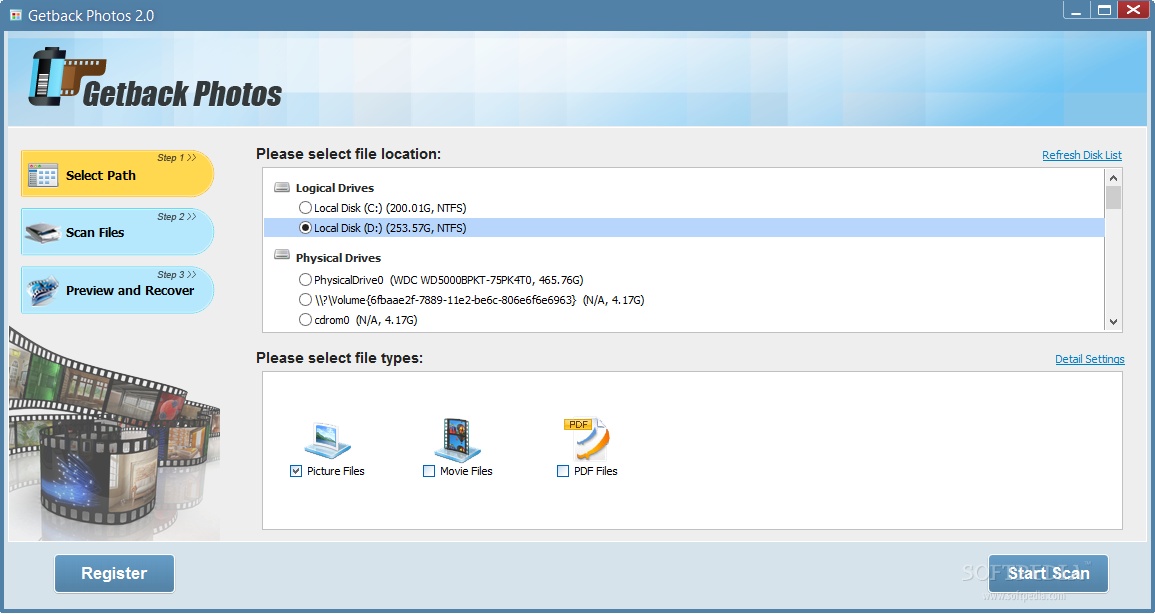
Task: Click the Physical Drives disk icon
Action: [x=281, y=255]
